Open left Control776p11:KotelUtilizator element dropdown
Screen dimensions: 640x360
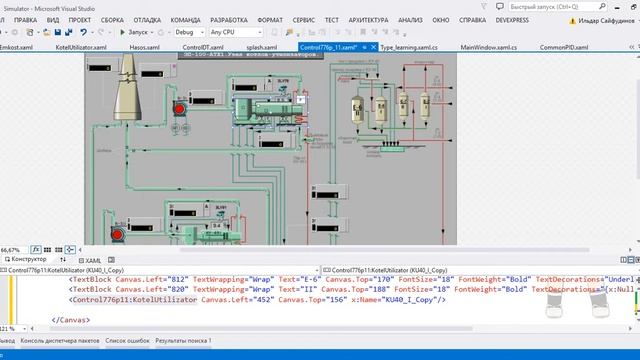(x=159, y=270)
